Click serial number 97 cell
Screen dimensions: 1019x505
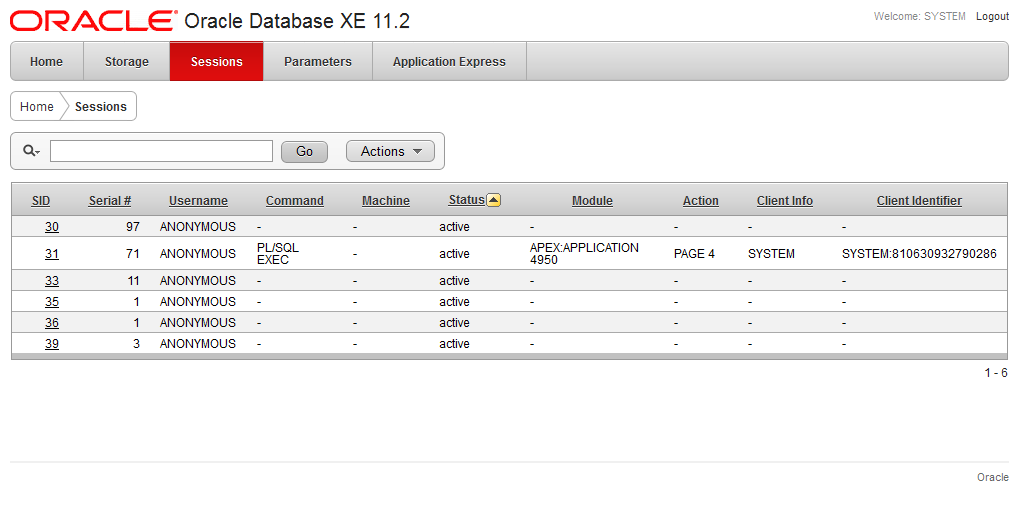(133, 227)
